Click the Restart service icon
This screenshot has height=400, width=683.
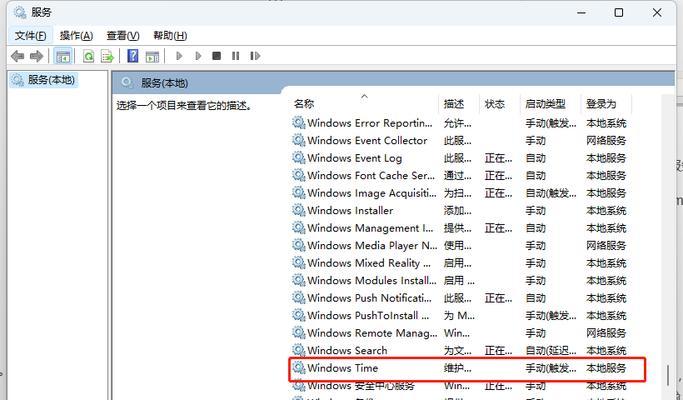[x=255, y=56]
